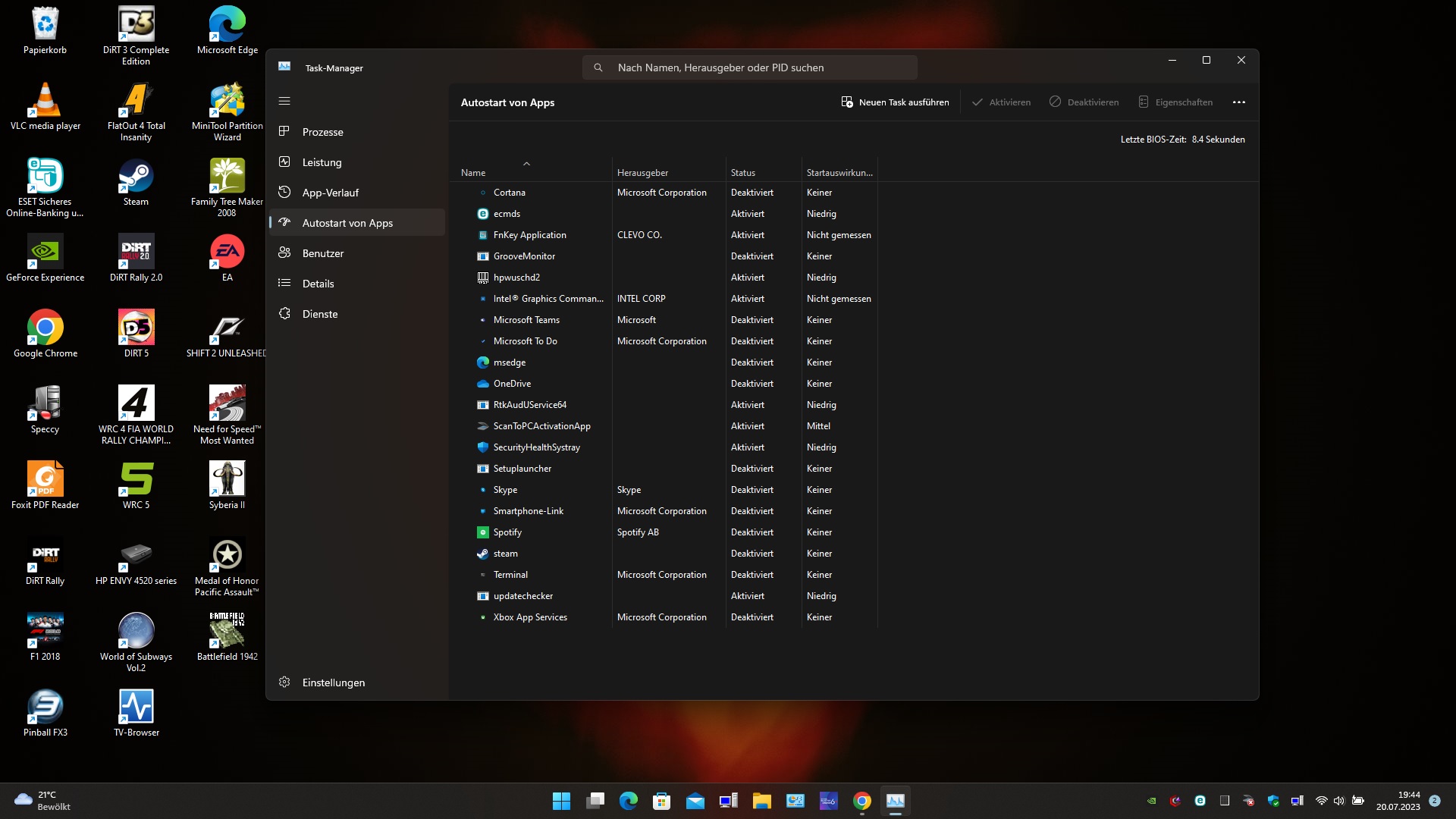Click the App-Verlauf history icon

[284, 192]
